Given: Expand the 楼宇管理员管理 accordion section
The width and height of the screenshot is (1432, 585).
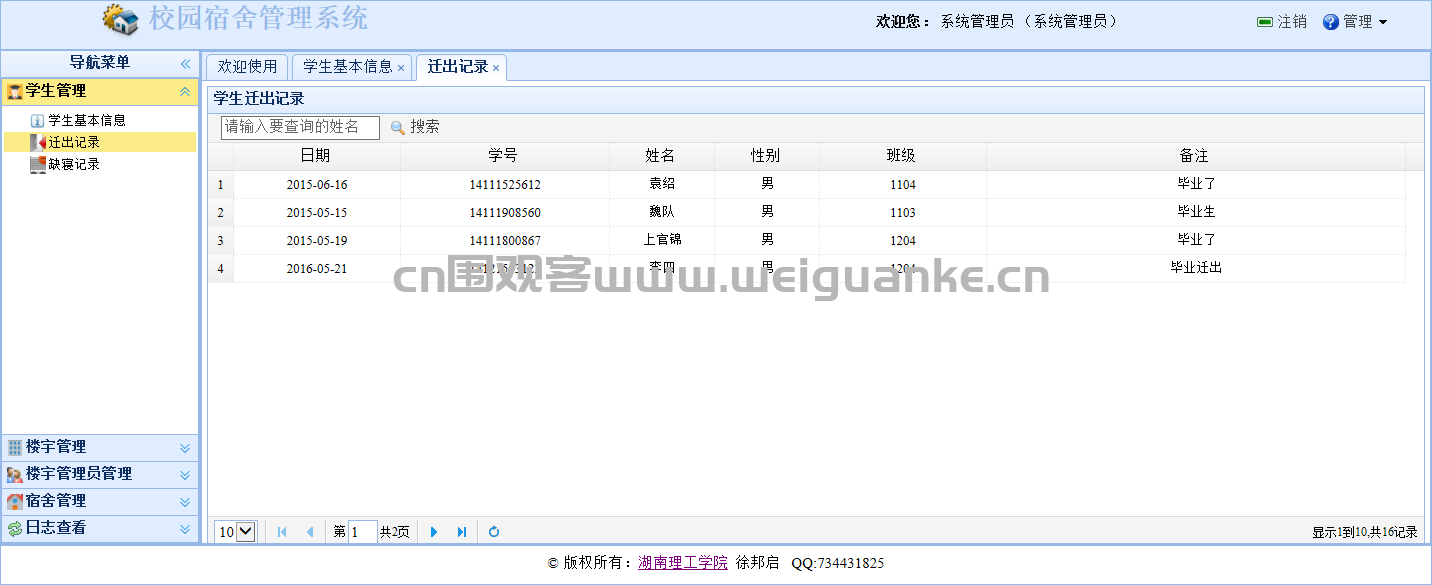Looking at the screenshot, I should pyautogui.click(x=185, y=475).
